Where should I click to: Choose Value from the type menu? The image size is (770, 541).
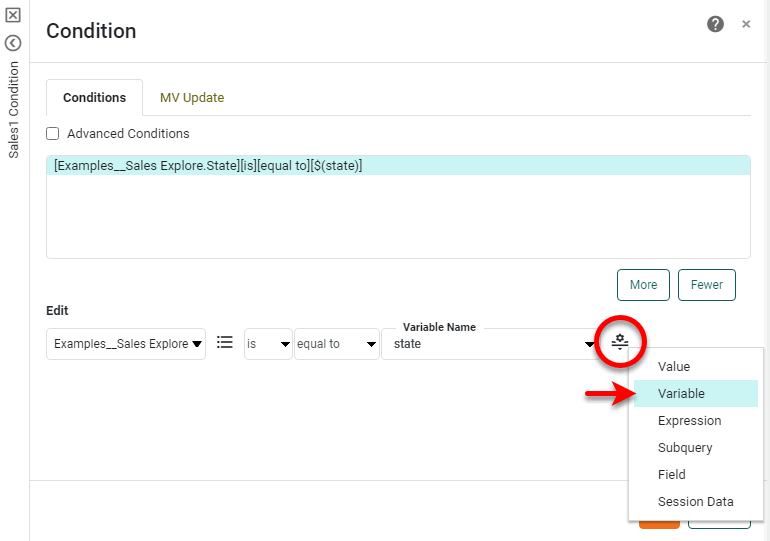point(674,367)
